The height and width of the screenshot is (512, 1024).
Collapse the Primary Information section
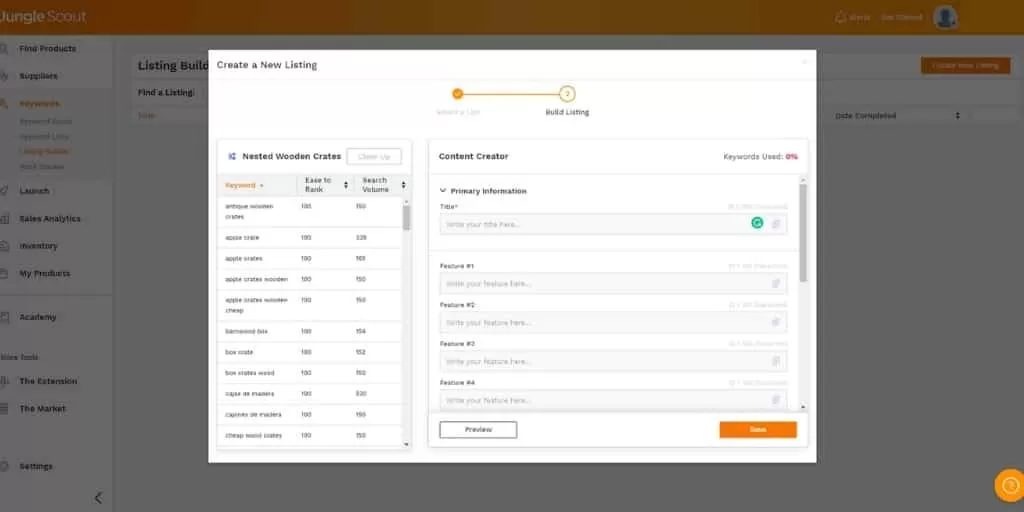[x=443, y=191]
